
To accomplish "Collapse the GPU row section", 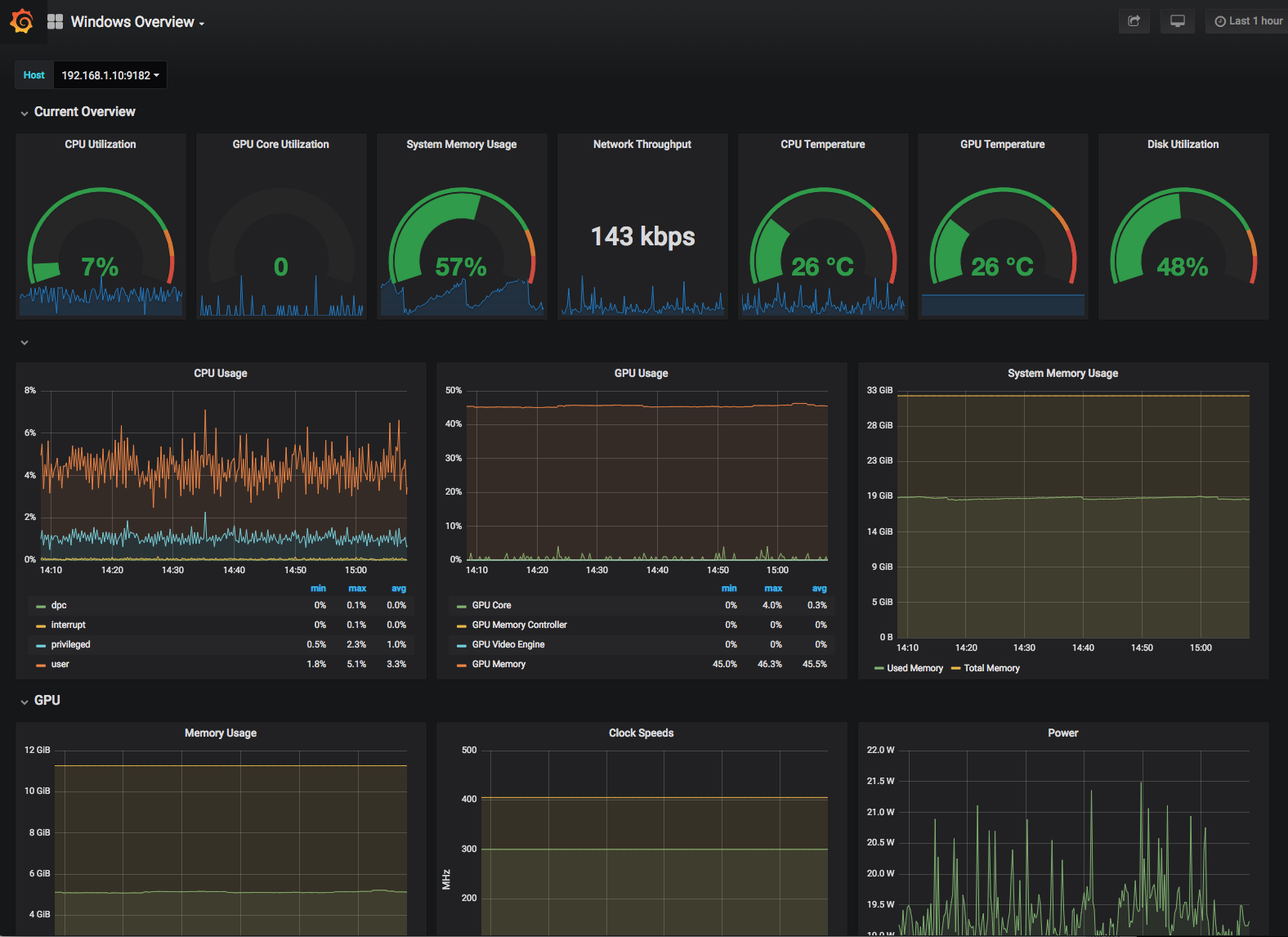I will 47,701.
